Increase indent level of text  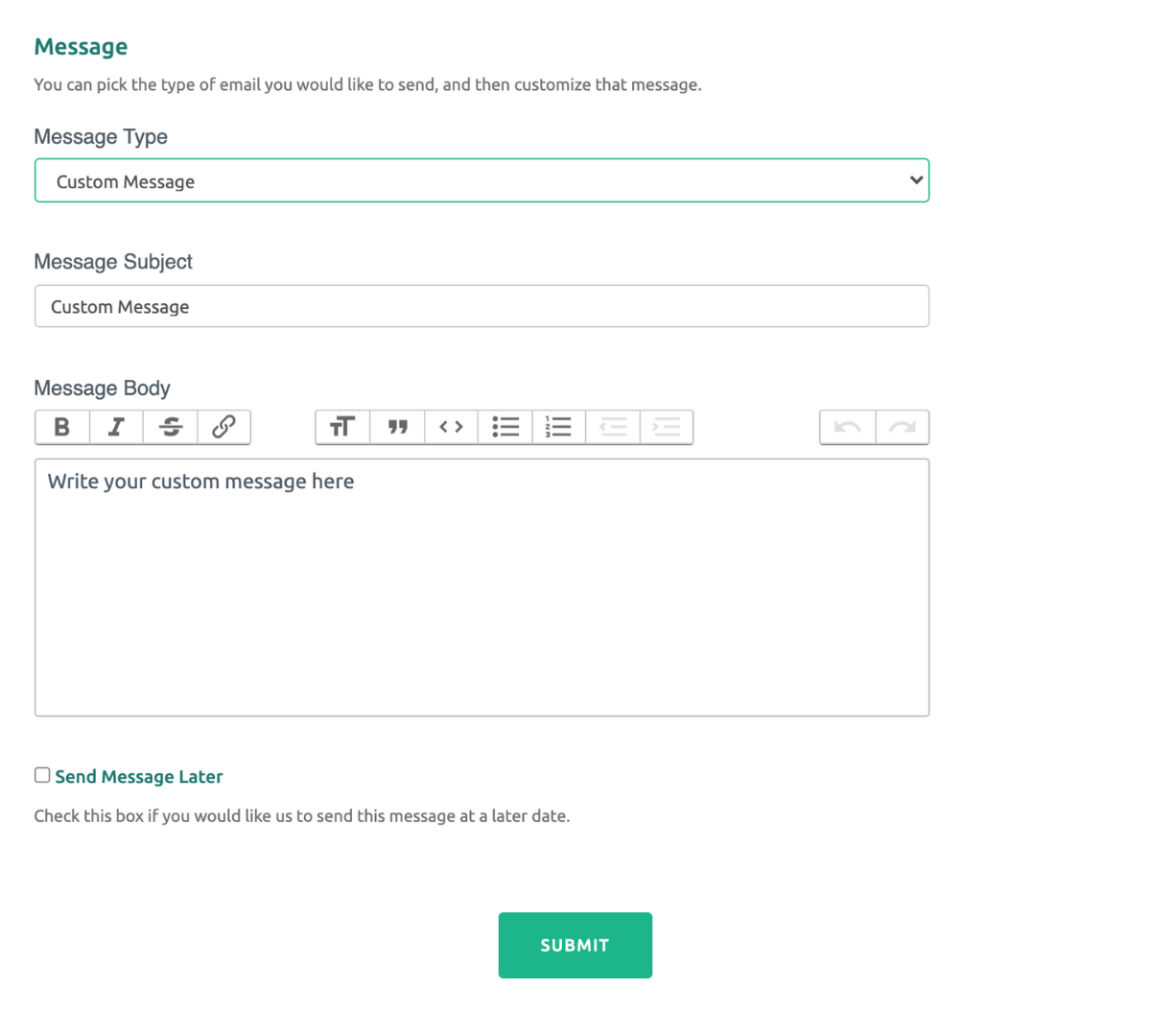pyautogui.click(x=667, y=427)
